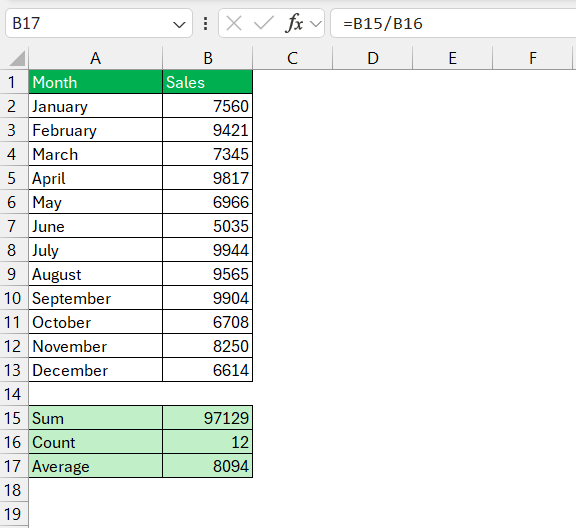Screen dimensions: 576x528
Task: Open the Insert Function fx button
Action: click(294, 24)
